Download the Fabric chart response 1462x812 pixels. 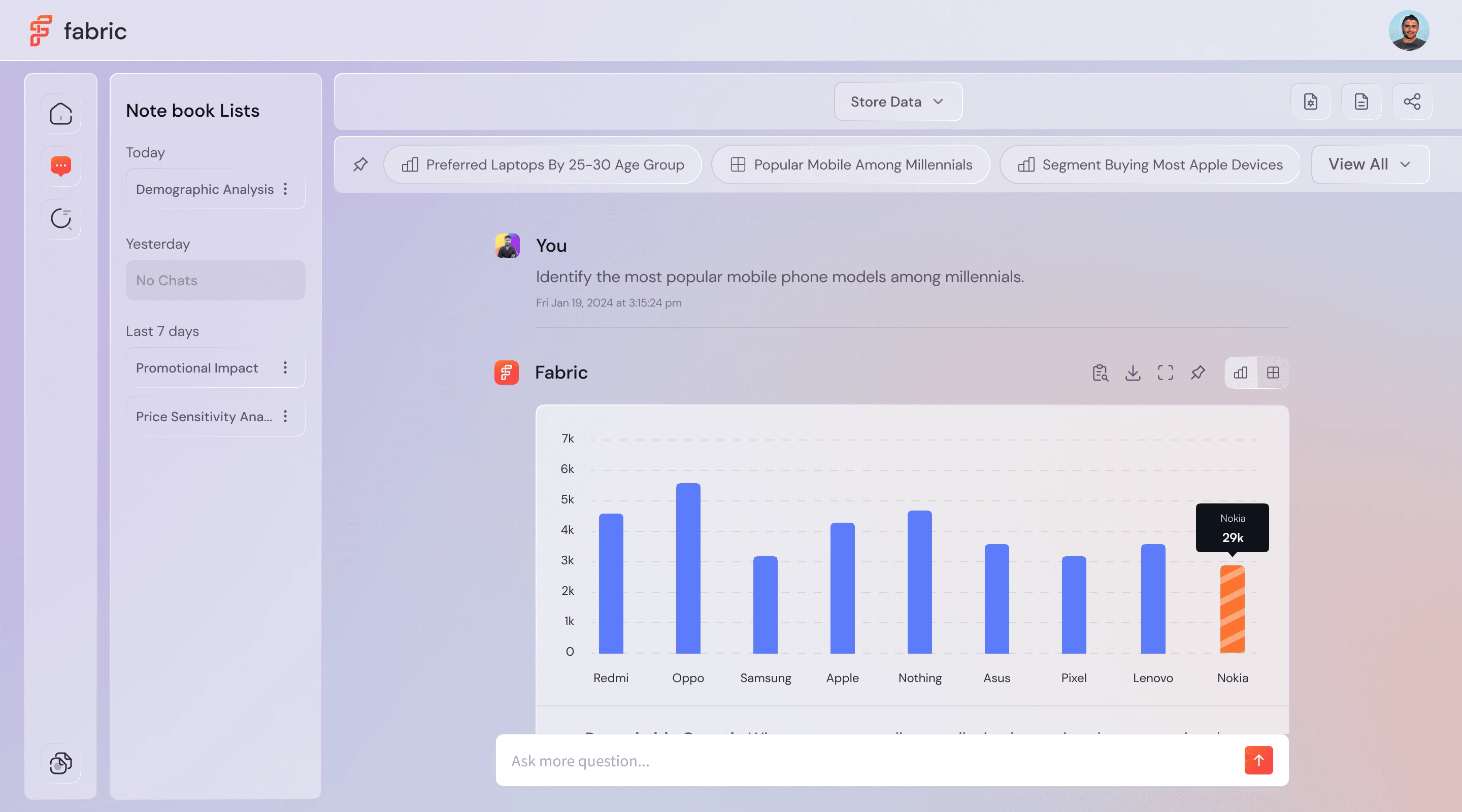tap(1133, 373)
